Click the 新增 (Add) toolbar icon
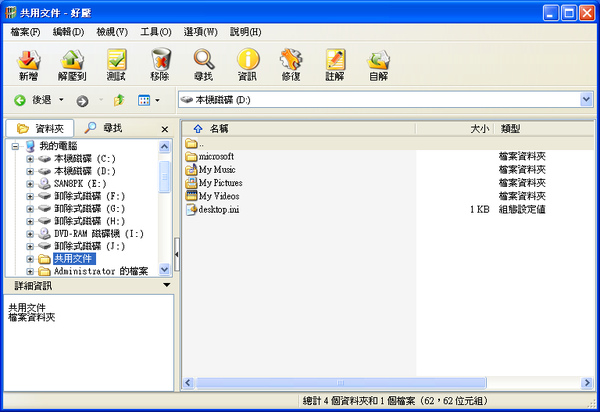The height and width of the screenshot is (412, 600). (29, 65)
